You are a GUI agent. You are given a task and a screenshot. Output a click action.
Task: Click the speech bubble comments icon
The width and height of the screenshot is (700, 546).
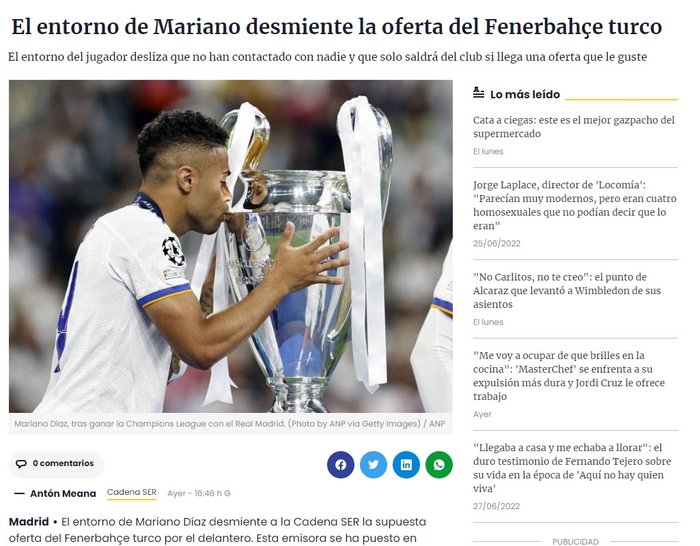tap(21, 463)
